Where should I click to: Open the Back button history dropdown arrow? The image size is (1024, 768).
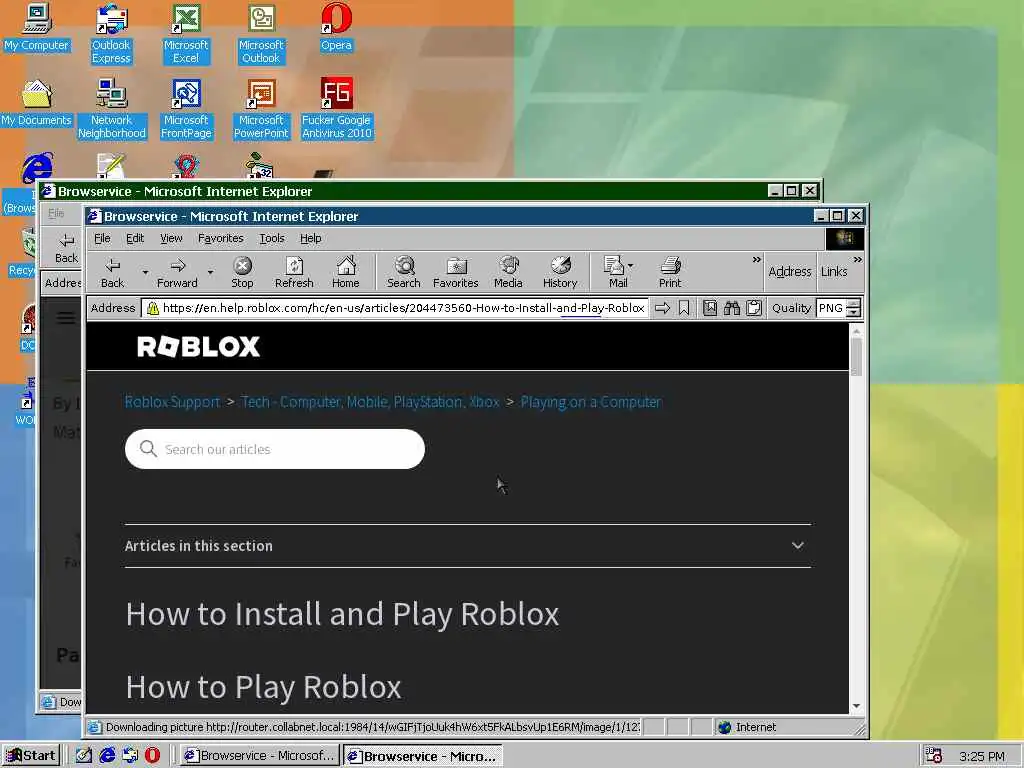(x=145, y=272)
